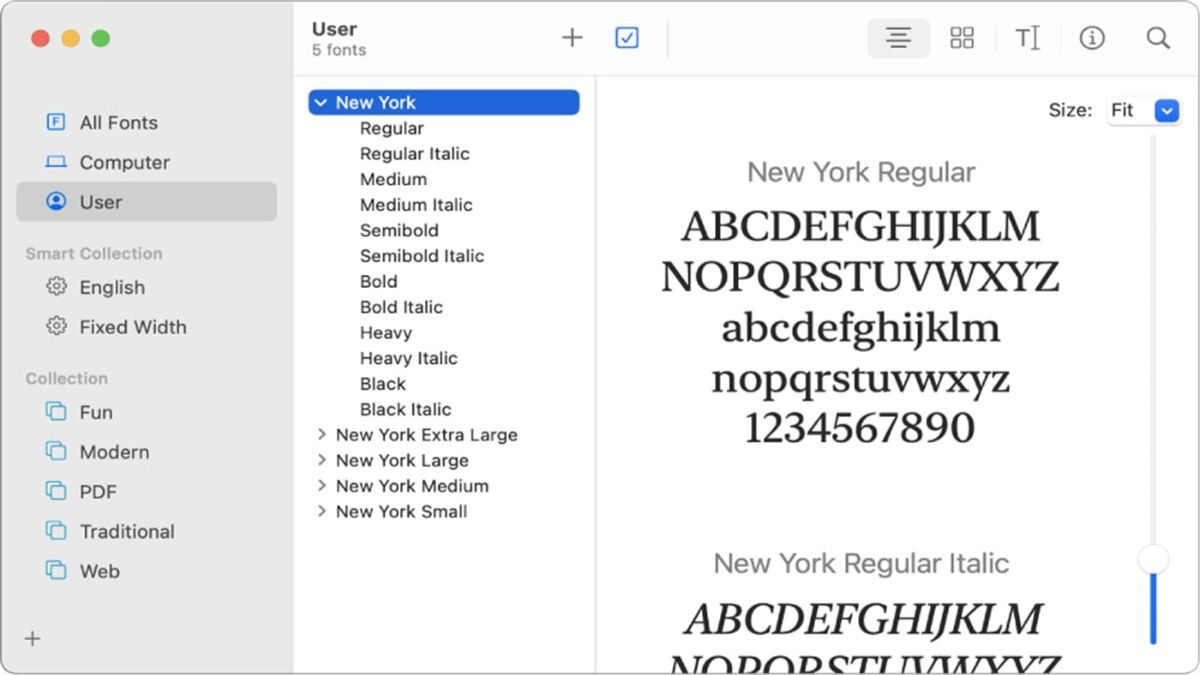This screenshot has width=1200, height=675.
Task: Show font information with the info icon
Action: [x=1092, y=38]
